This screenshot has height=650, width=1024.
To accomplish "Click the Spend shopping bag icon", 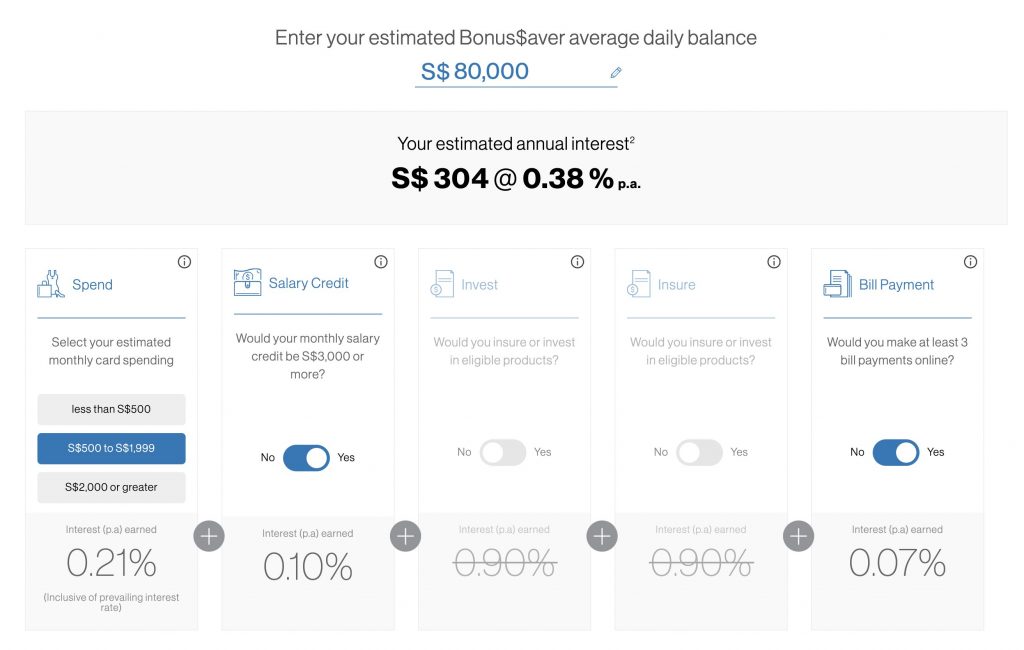I will click(x=51, y=284).
